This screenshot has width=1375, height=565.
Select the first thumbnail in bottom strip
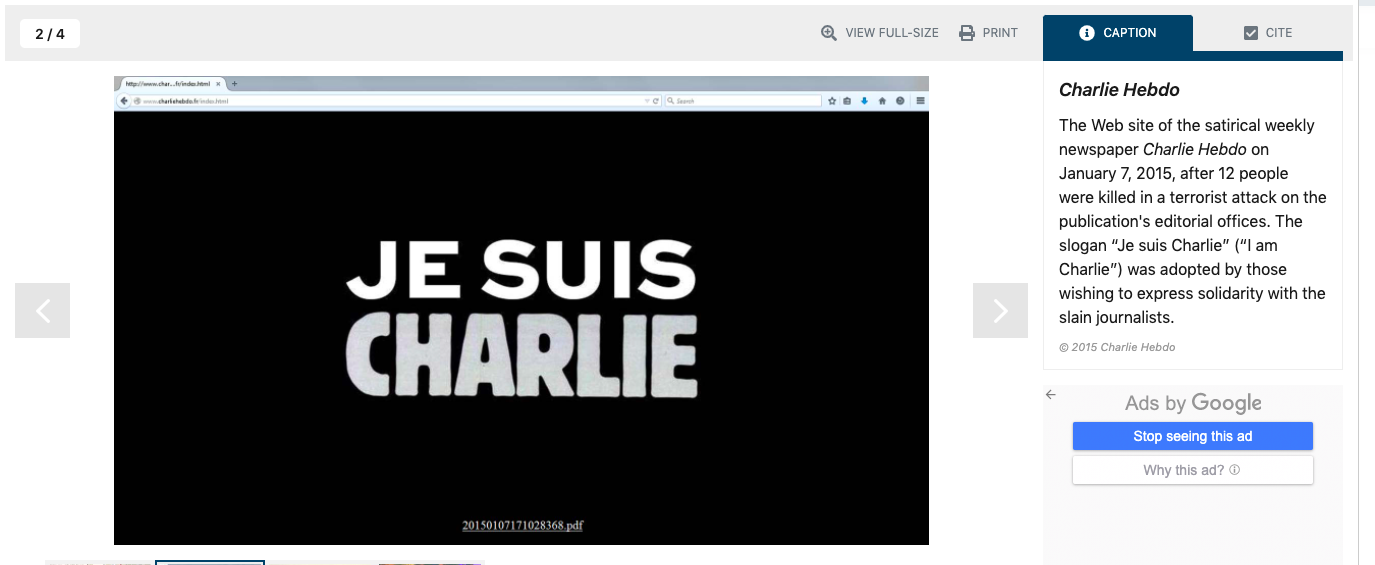point(100,562)
